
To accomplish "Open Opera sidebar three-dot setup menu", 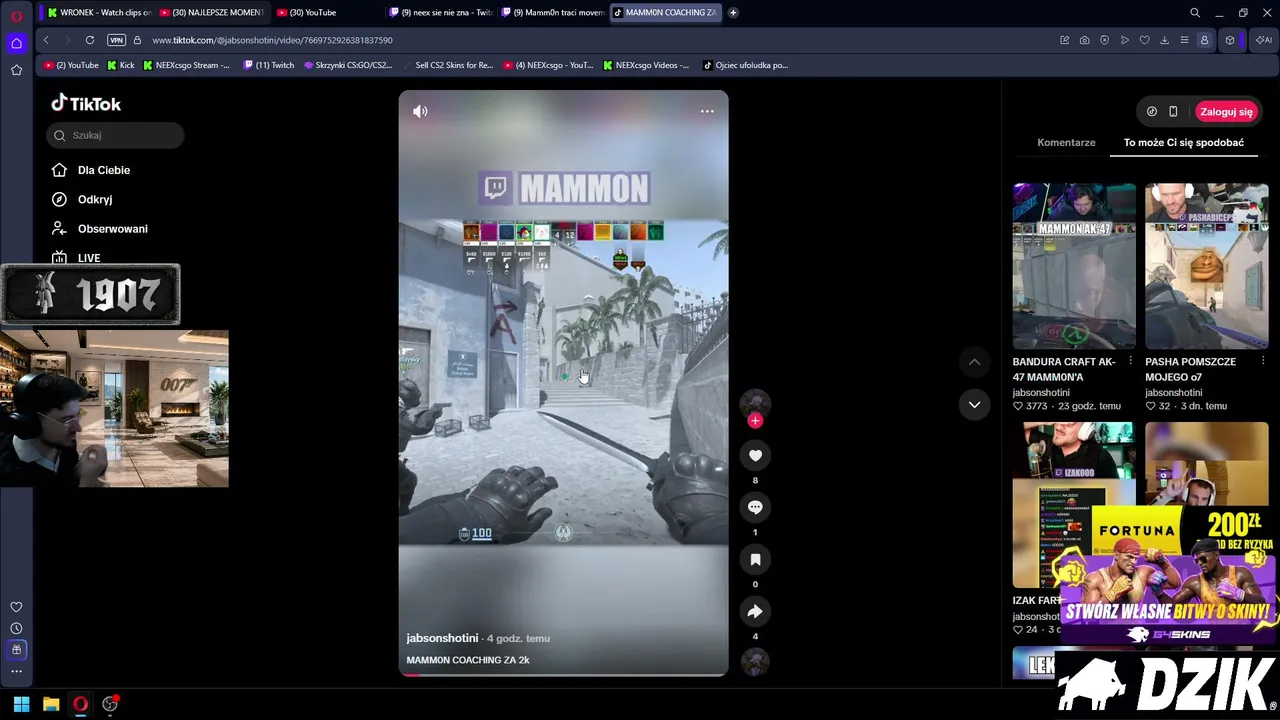I will 16,671.
